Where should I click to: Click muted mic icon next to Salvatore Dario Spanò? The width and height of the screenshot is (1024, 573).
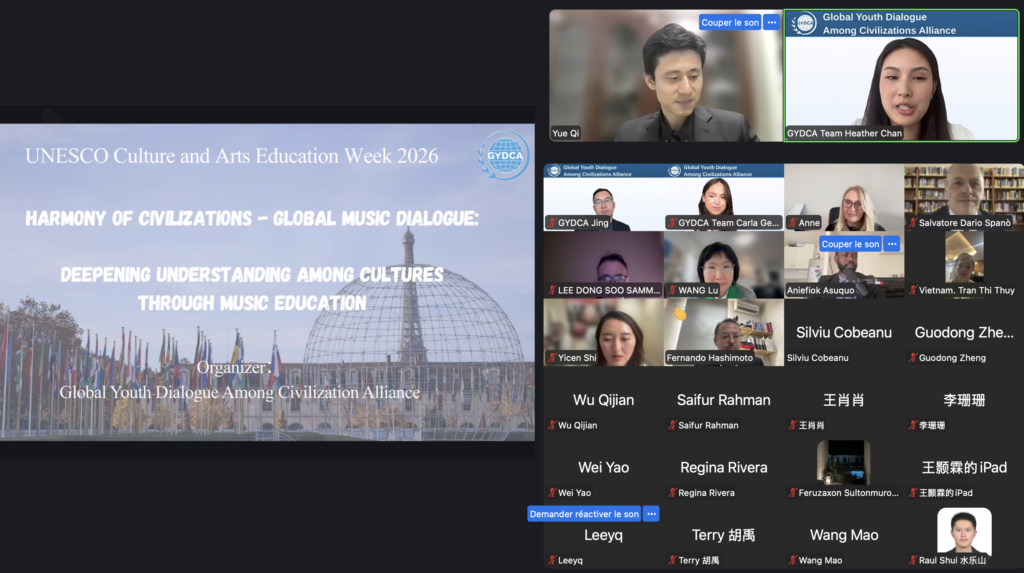coord(912,223)
